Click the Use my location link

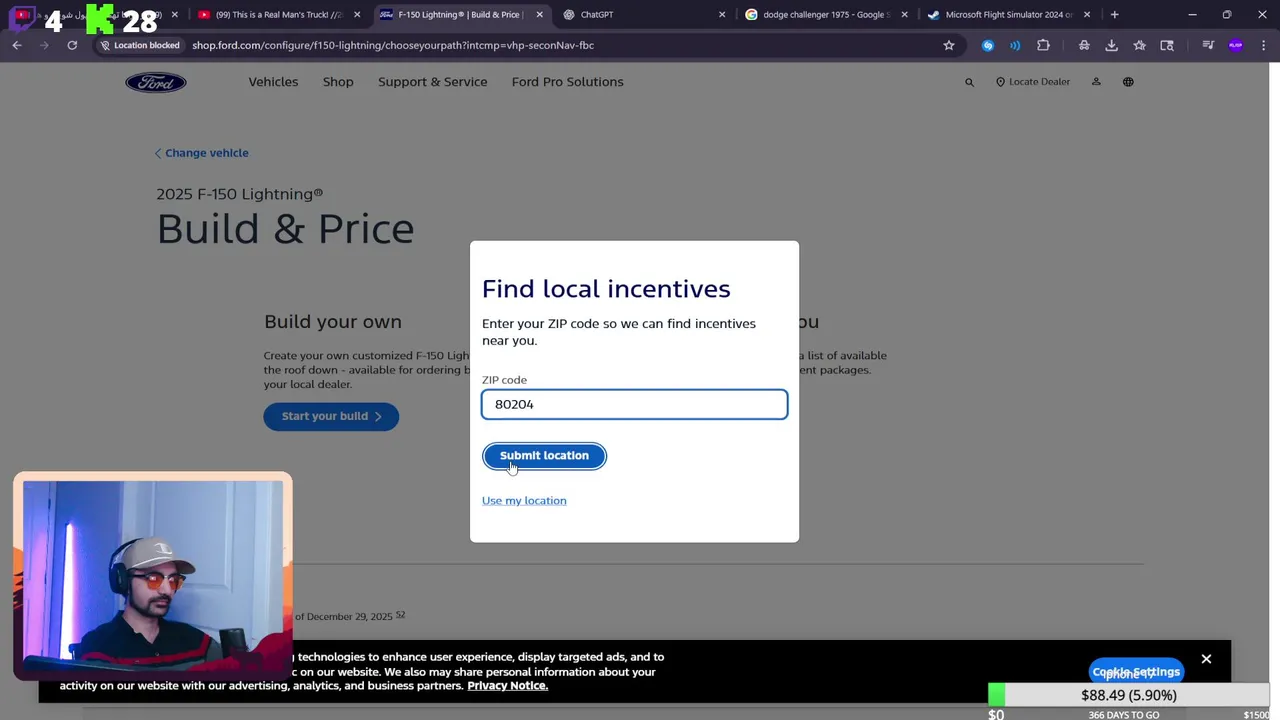524,501
